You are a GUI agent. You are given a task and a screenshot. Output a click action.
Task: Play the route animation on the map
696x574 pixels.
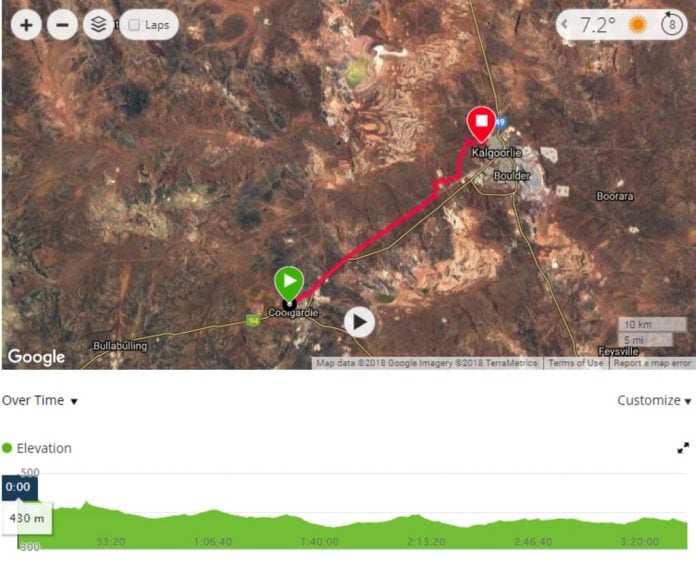359,322
